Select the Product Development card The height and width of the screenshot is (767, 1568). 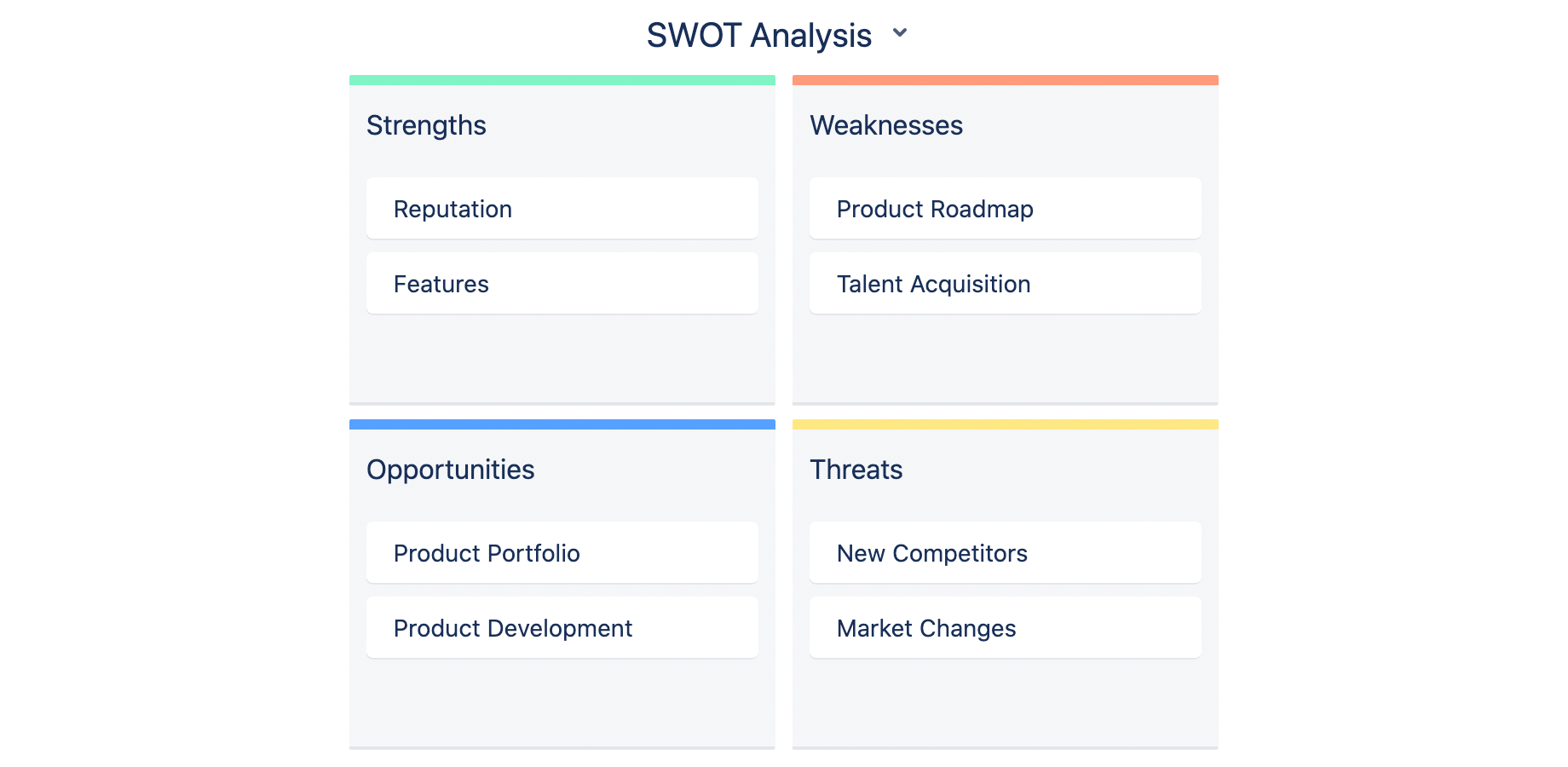(x=562, y=627)
